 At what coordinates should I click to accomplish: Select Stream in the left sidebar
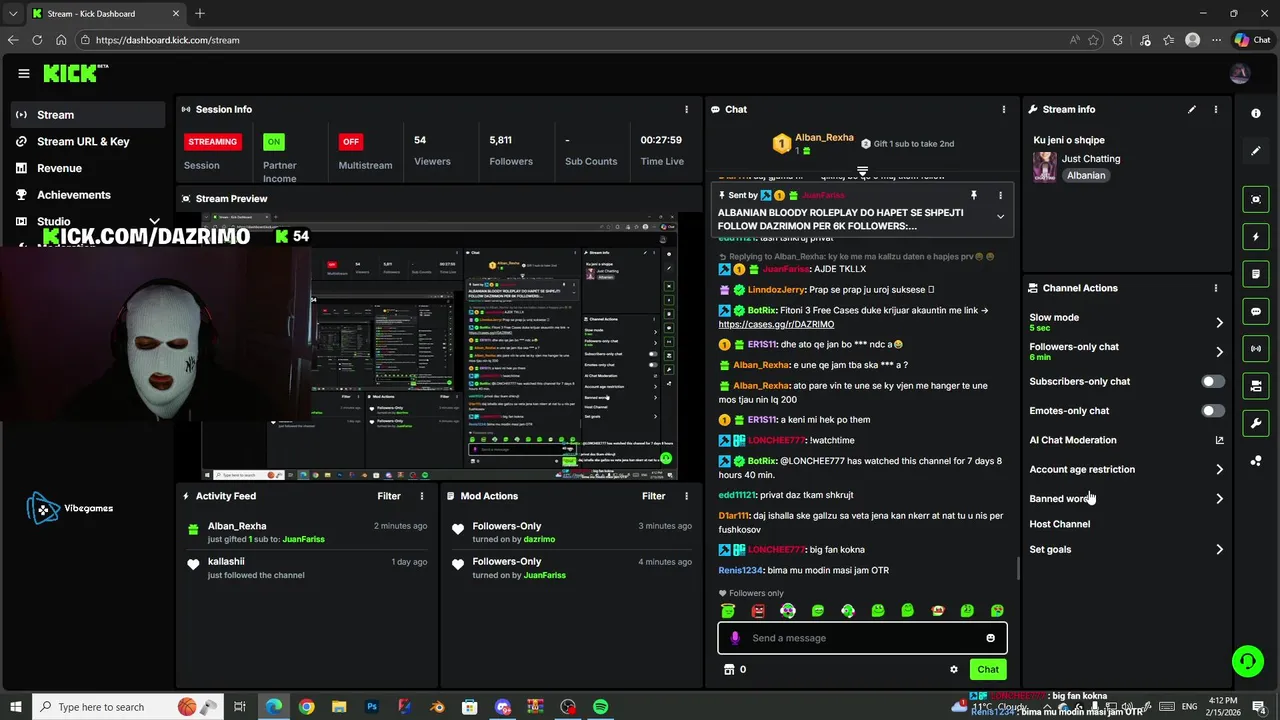tap(88, 115)
